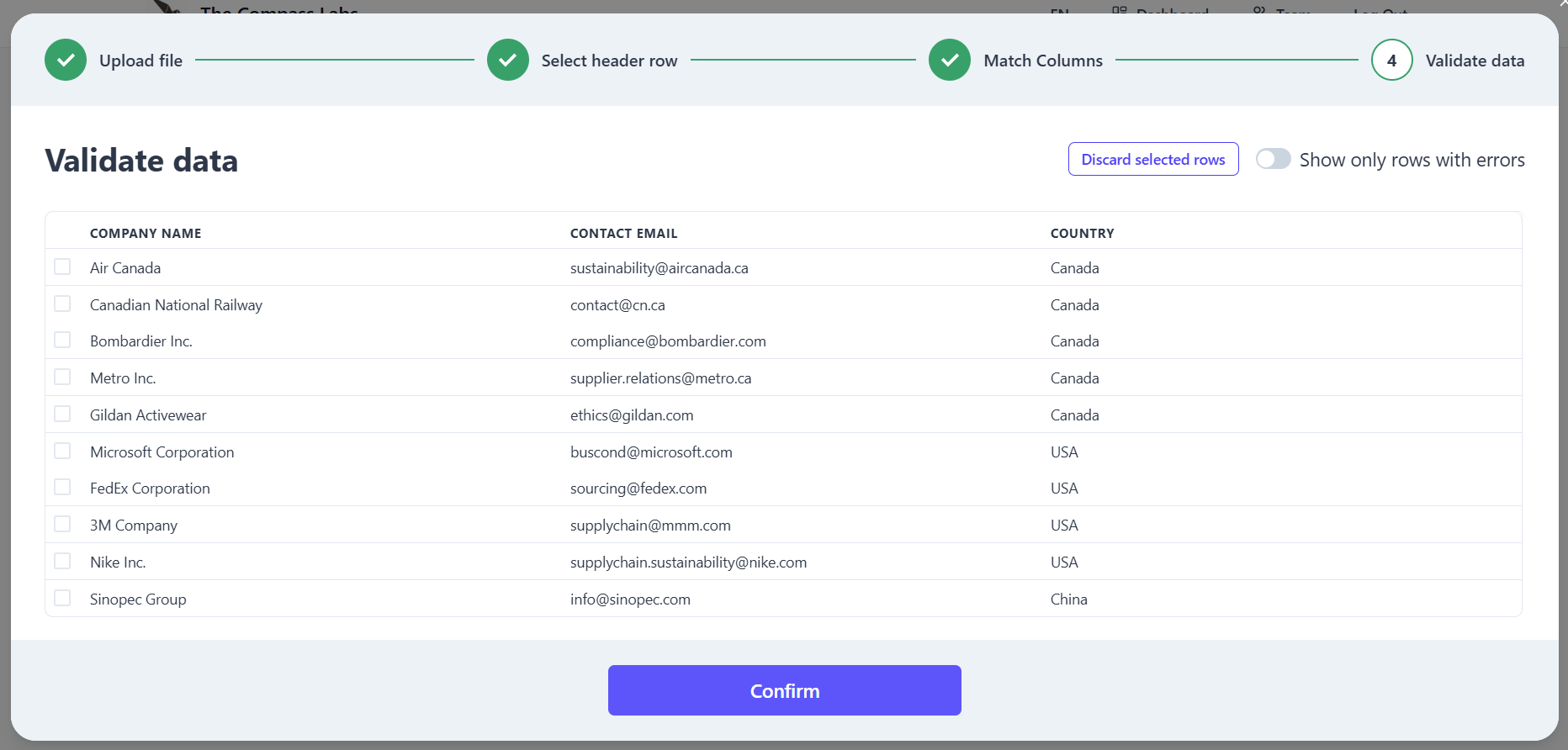Click the sourcing@fedex.com email cell
Image resolution: width=1568 pixels, height=750 pixels.
tap(638, 489)
